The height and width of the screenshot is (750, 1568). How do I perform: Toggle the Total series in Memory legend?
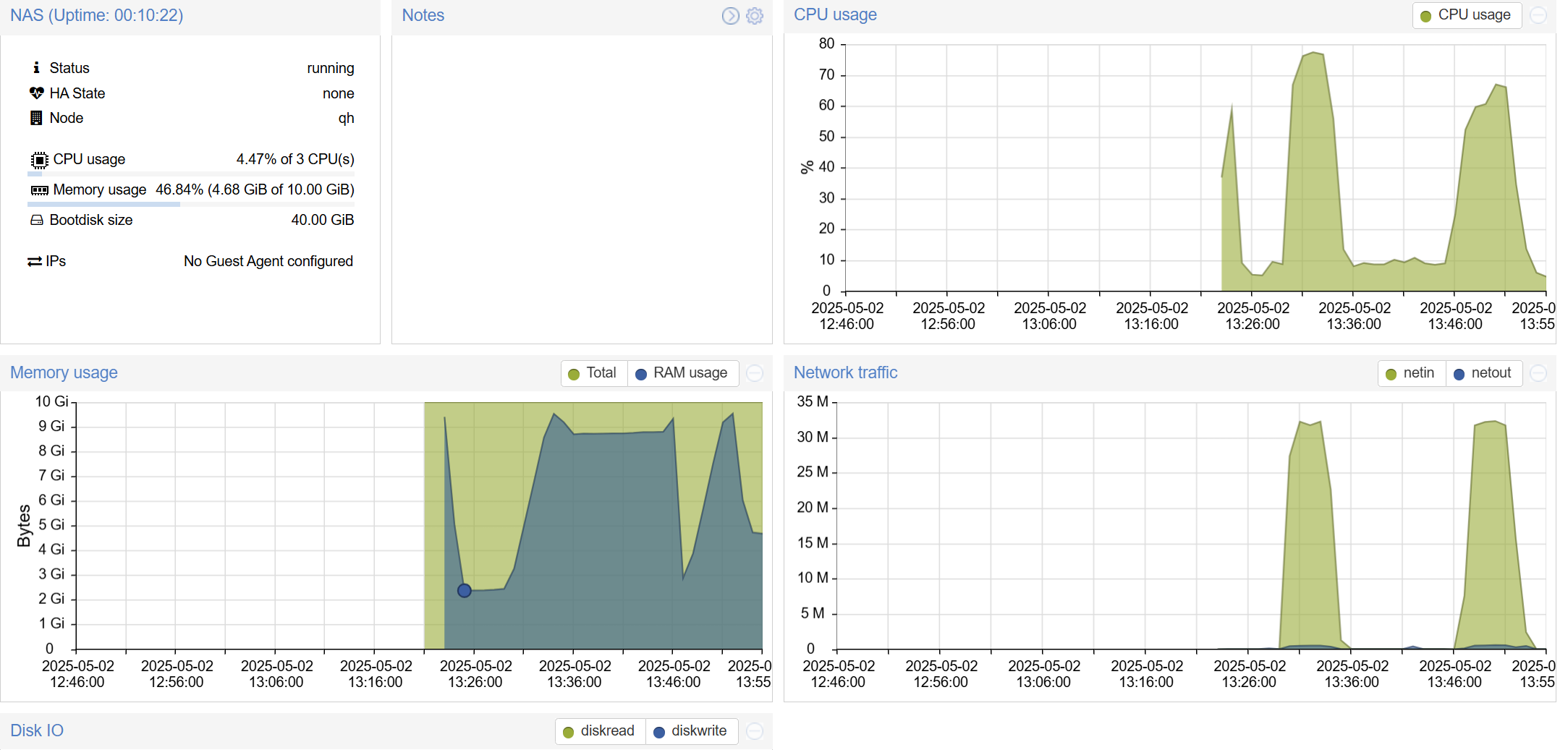click(x=593, y=373)
